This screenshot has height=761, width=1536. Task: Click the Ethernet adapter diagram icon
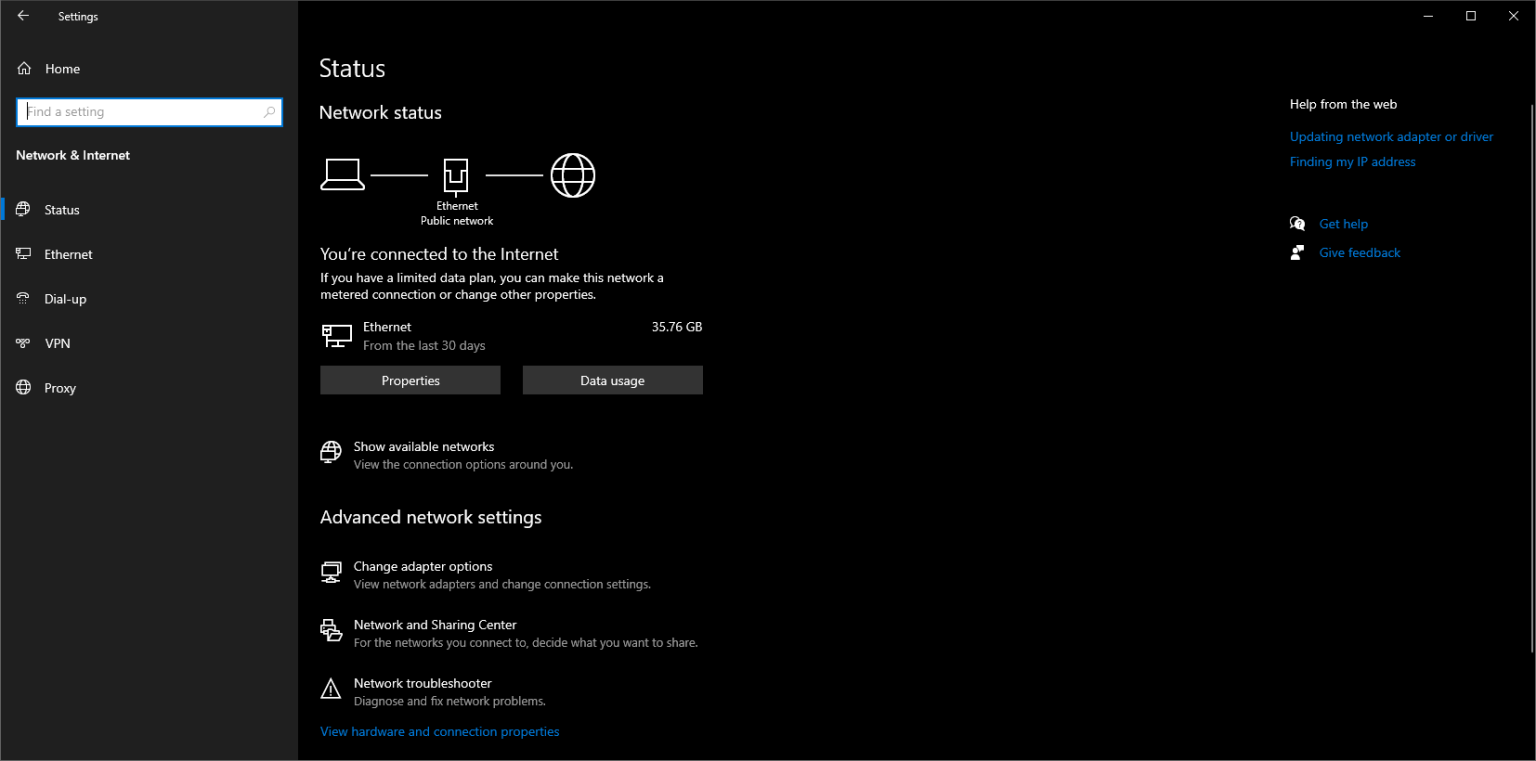pyautogui.click(x=456, y=175)
